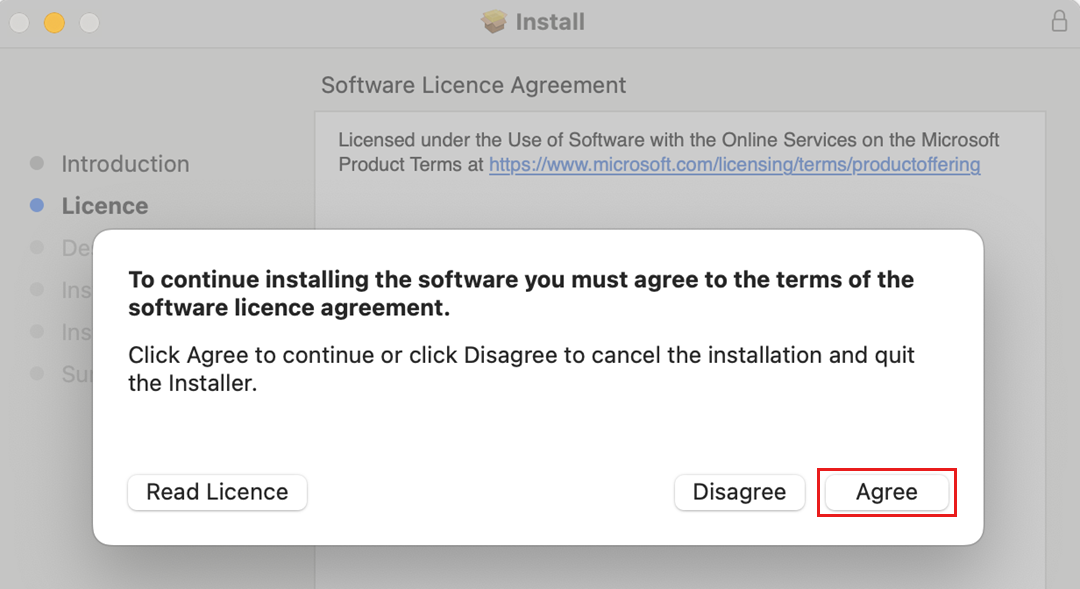Click the Agree button highlighted in red
Image resolution: width=1080 pixels, height=589 pixels.
click(x=887, y=492)
